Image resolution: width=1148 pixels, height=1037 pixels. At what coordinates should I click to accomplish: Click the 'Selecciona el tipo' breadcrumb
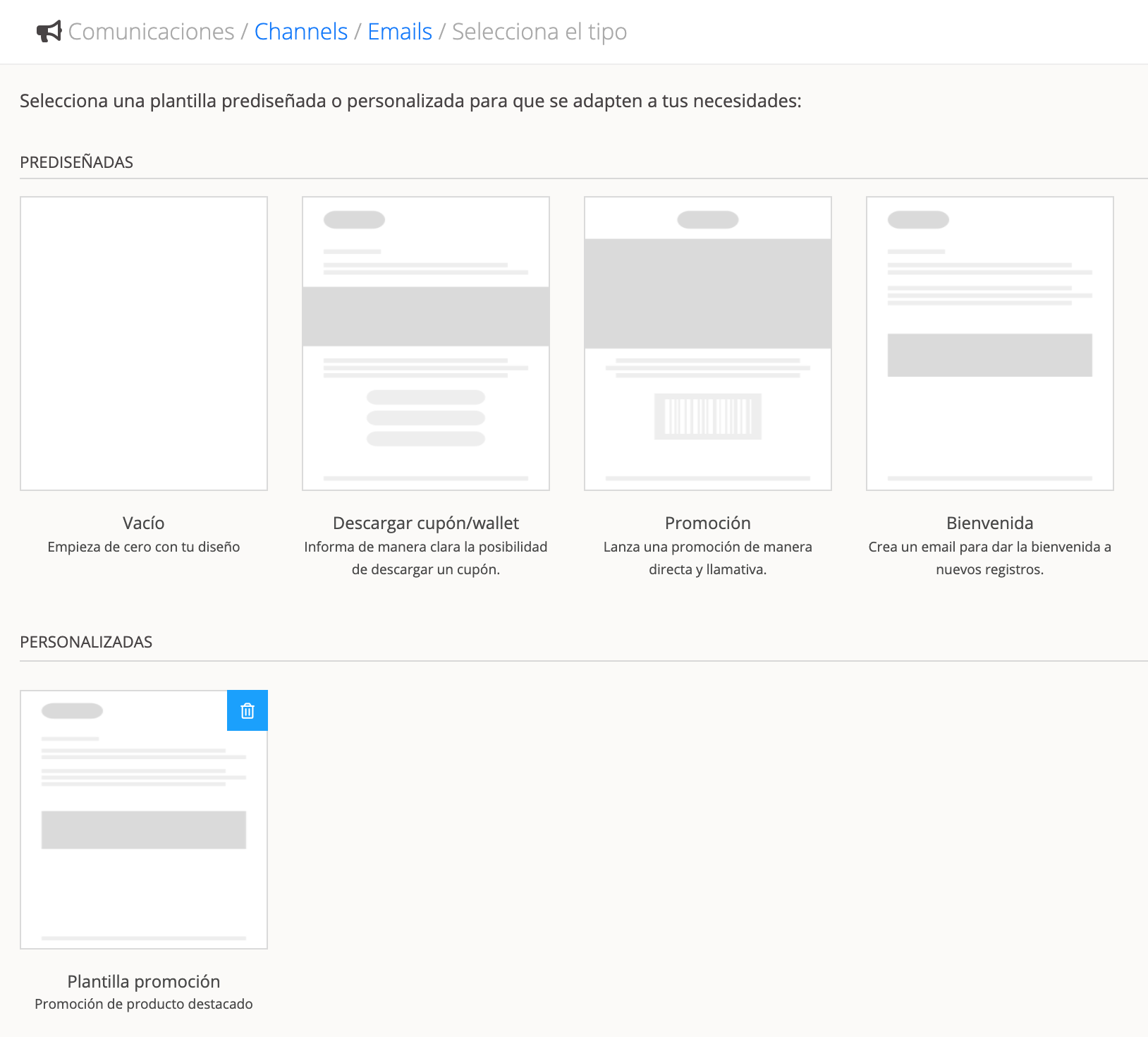click(539, 32)
